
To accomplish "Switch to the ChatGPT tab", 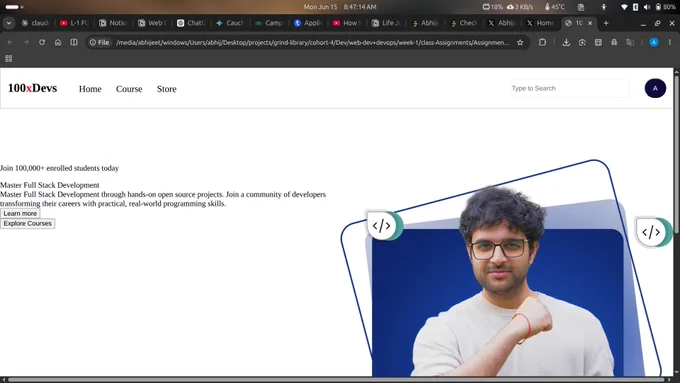I will click(x=191, y=23).
